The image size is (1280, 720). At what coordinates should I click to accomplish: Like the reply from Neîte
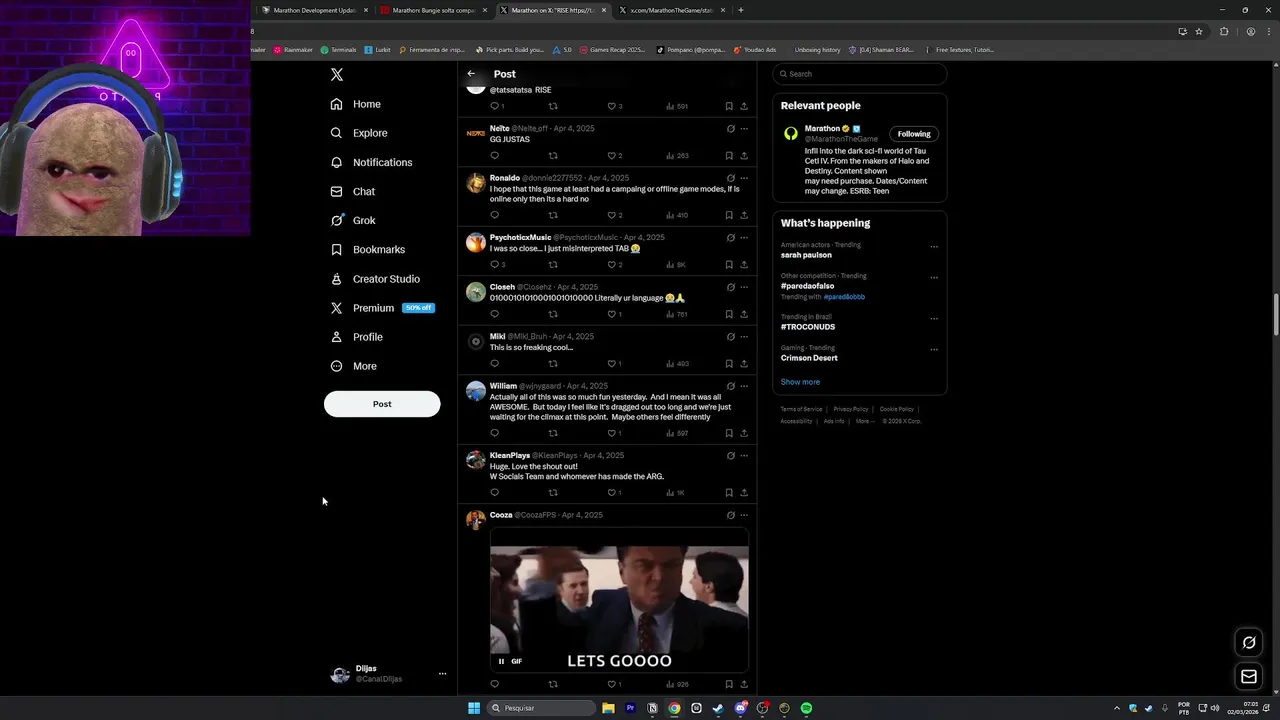click(x=612, y=156)
